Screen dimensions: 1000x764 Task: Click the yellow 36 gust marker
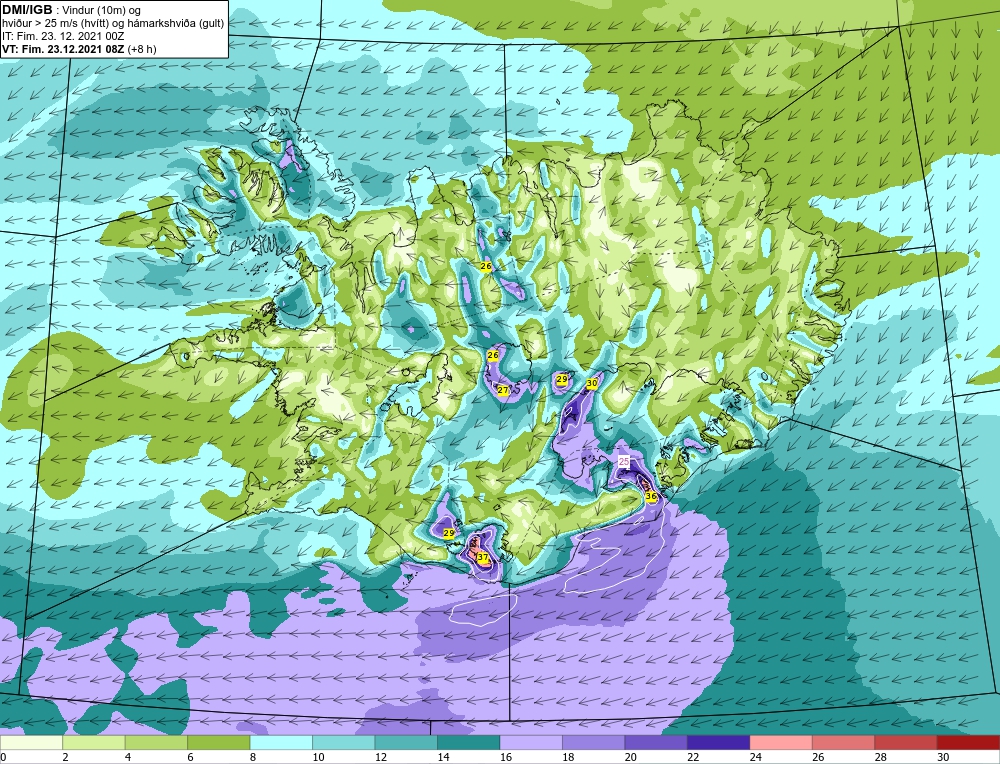pyautogui.click(x=651, y=496)
